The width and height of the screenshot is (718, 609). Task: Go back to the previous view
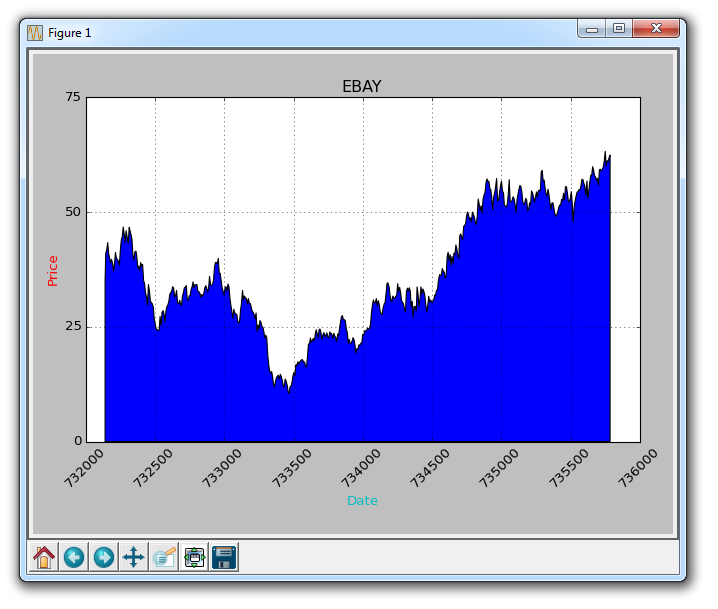point(74,557)
